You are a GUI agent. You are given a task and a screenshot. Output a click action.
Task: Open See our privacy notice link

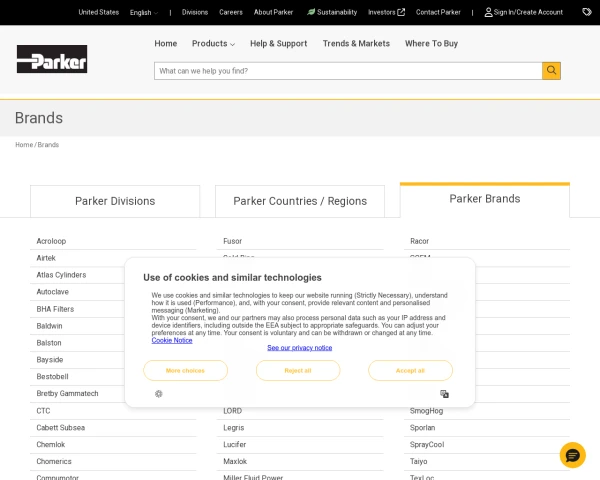pos(300,348)
